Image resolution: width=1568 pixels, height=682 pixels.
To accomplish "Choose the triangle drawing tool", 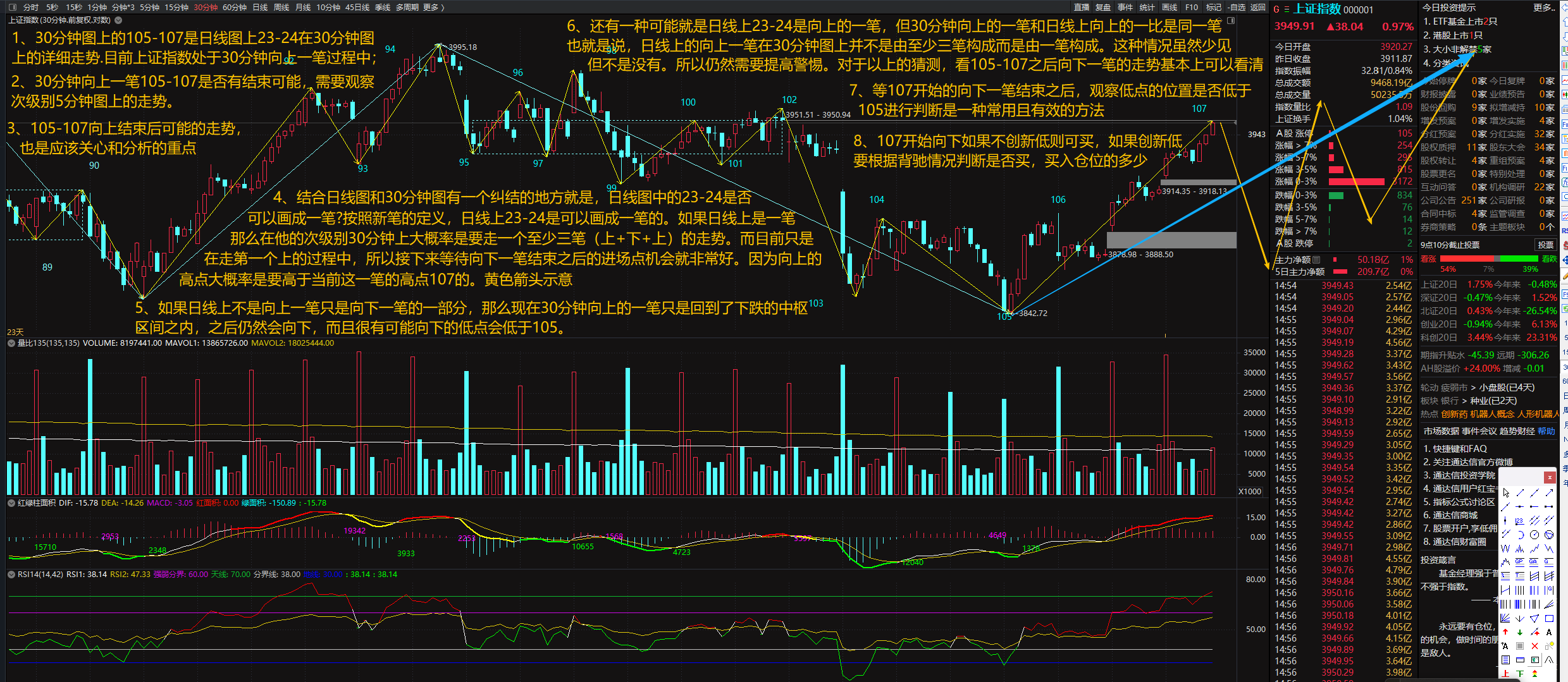I will (1534, 618).
